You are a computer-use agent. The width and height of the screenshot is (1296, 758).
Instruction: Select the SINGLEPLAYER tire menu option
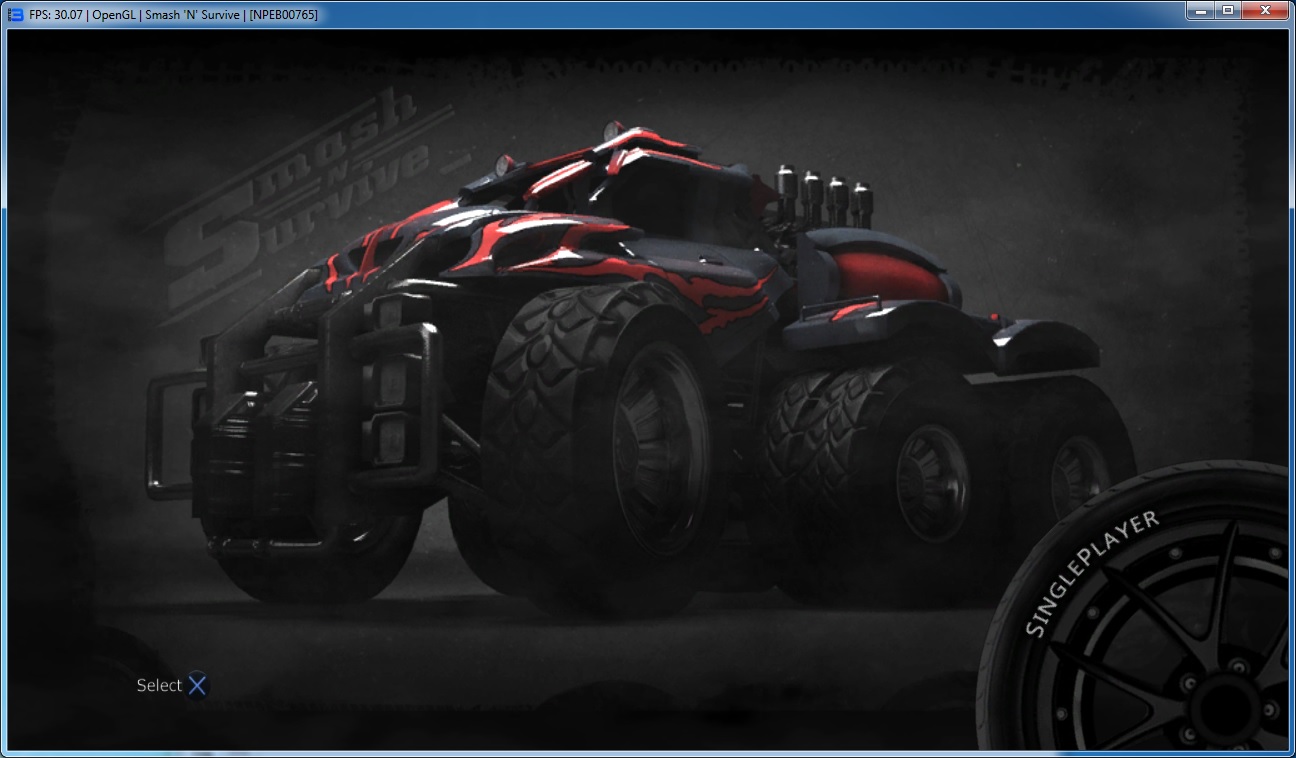(x=1093, y=574)
